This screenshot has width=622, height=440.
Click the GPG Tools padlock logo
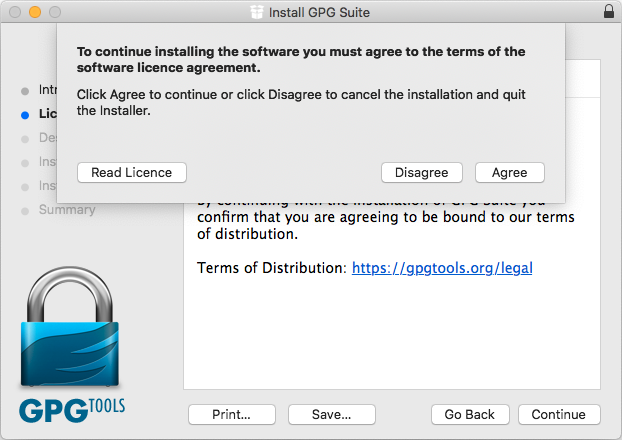[70, 326]
